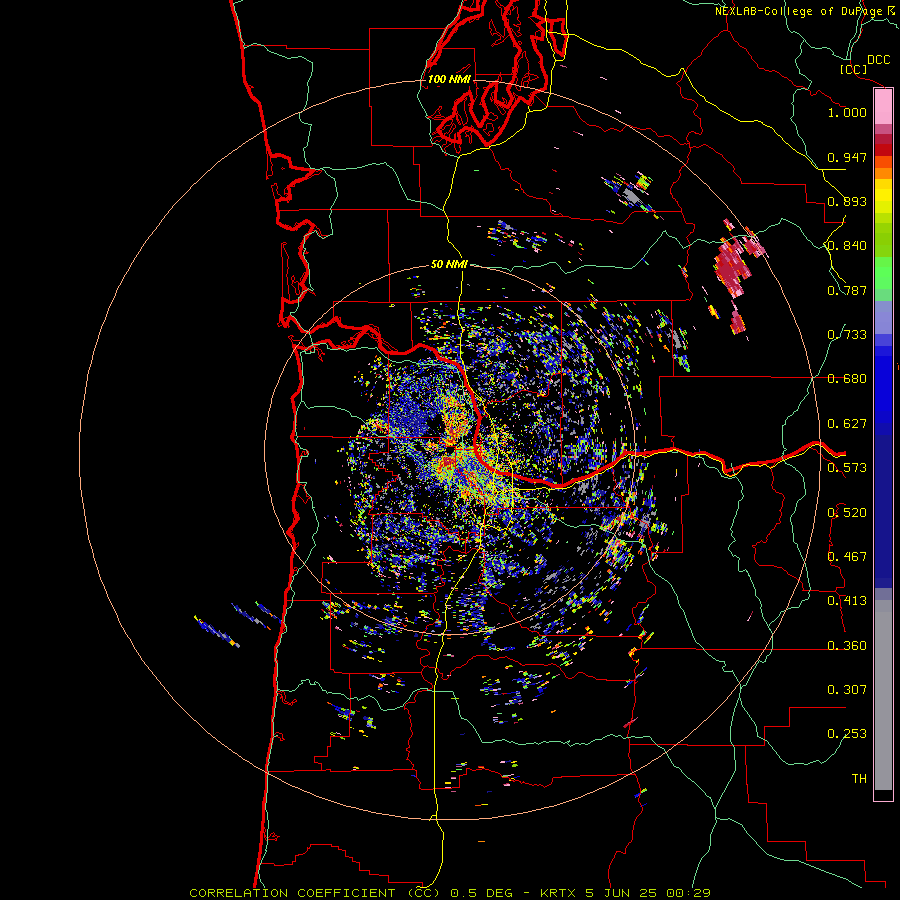Click the gray lower segment of color bar
The image size is (900, 900).
tap(883, 695)
